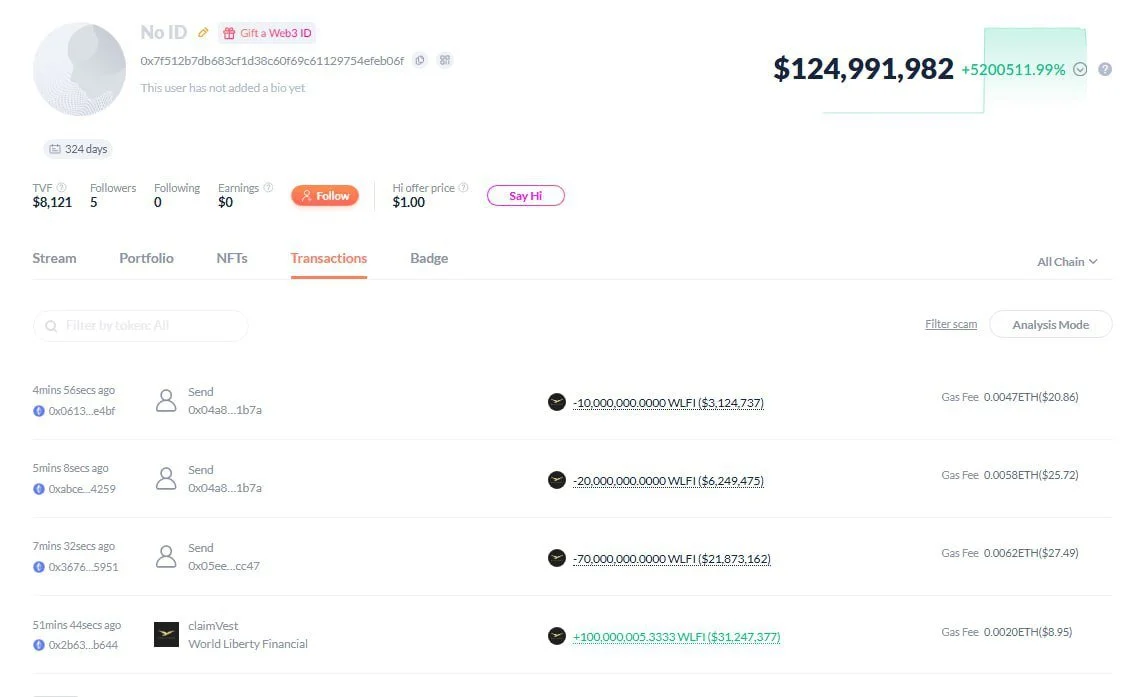Switch to the Portfolio tab
The image size is (1125, 697).
coord(146,258)
